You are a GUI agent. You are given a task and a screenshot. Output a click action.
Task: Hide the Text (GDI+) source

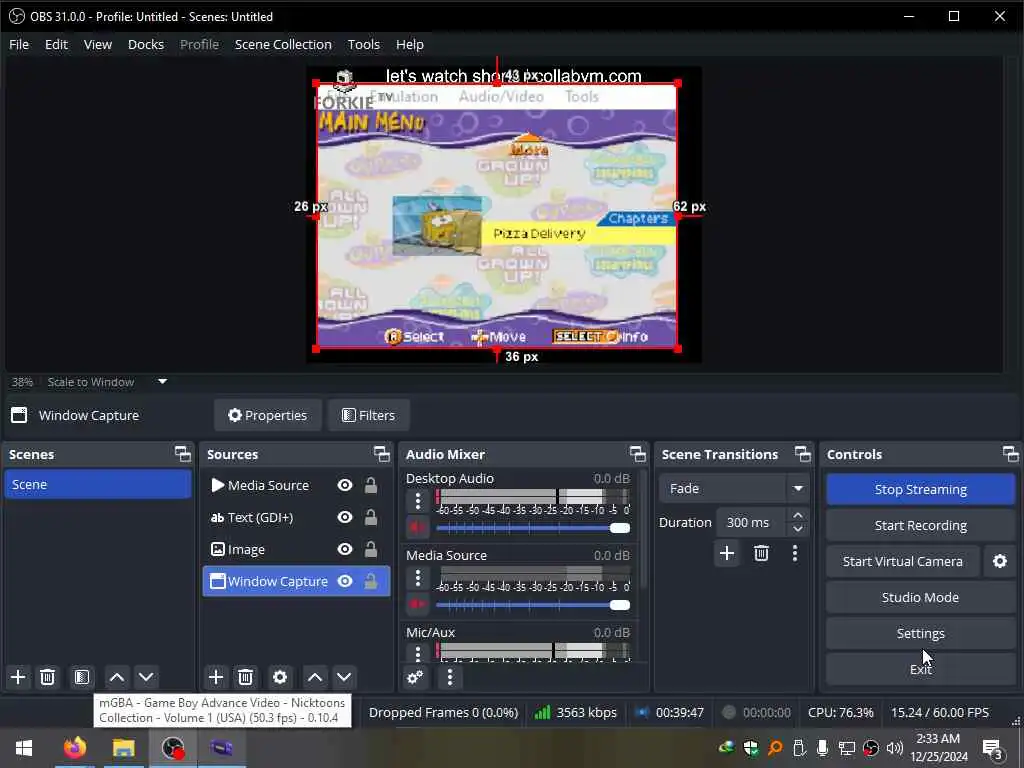[345, 517]
